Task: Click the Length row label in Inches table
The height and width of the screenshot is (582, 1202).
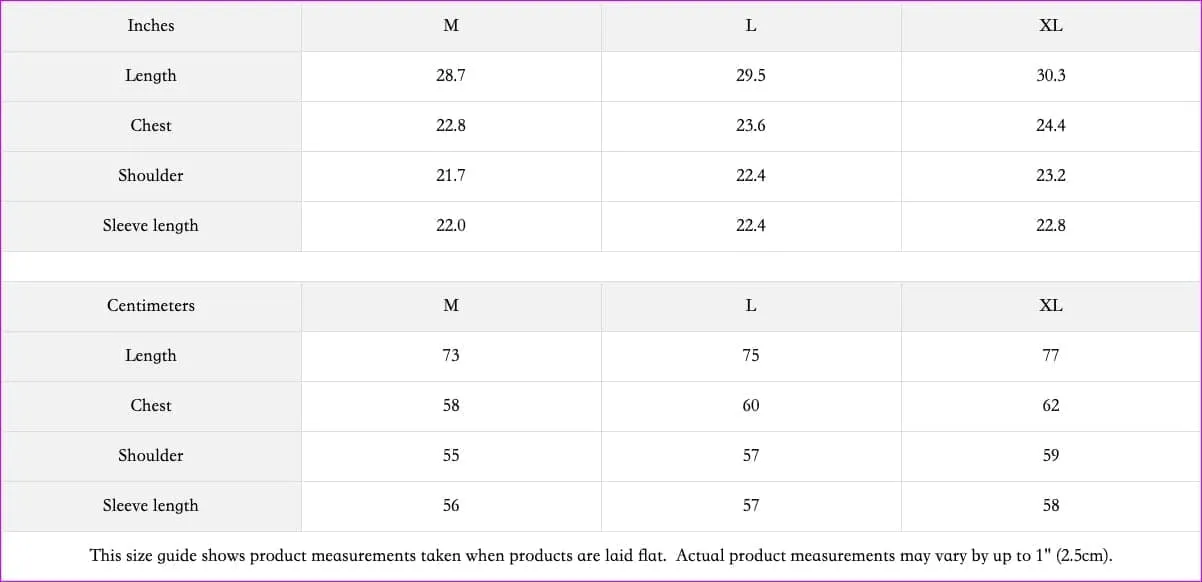Action: point(151,76)
